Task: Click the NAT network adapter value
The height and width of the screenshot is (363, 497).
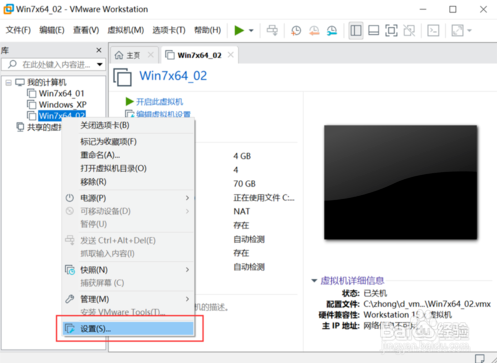Action: (x=242, y=211)
